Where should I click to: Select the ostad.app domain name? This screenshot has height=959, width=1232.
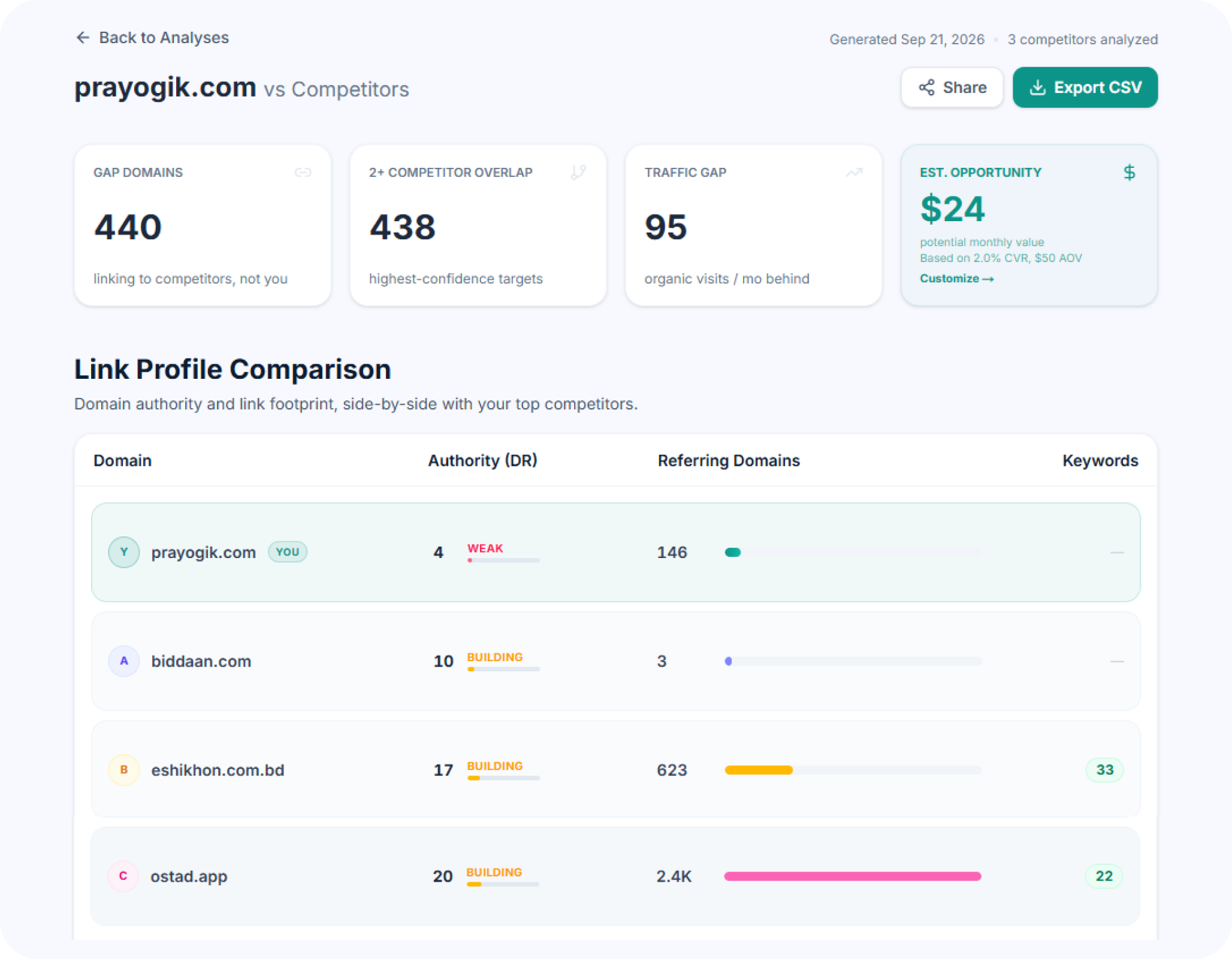(189, 877)
